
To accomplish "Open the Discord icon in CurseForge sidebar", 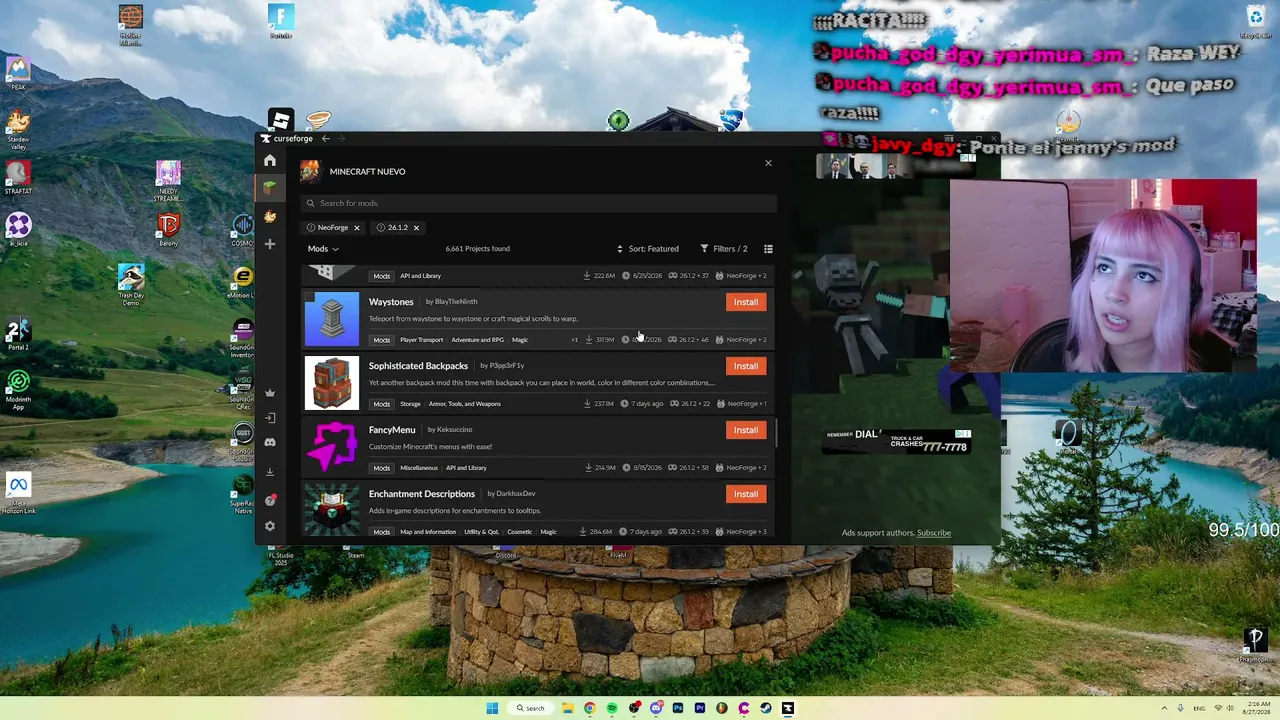I will pos(270,442).
